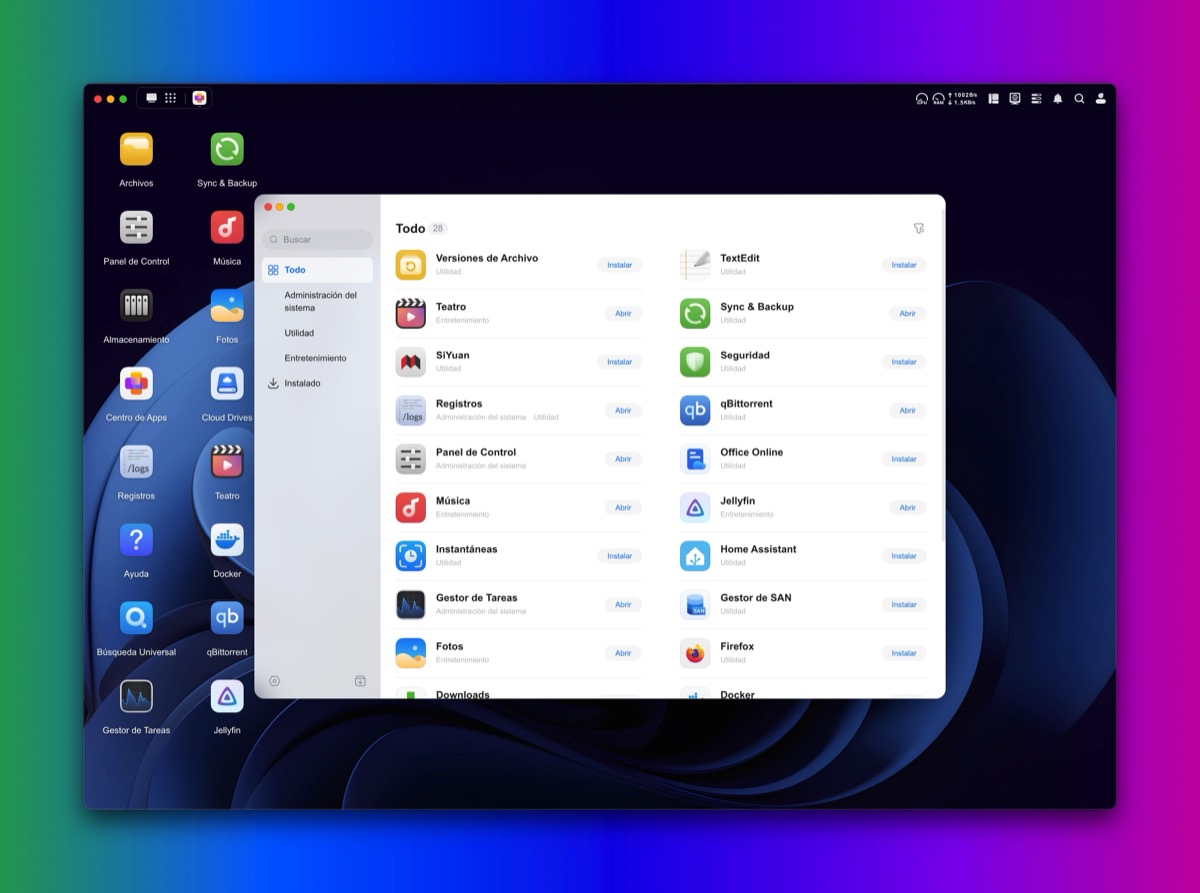The width and height of the screenshot is (1200, 893).
Task: Click the notifications bell icon
Action: point(1058,99)
